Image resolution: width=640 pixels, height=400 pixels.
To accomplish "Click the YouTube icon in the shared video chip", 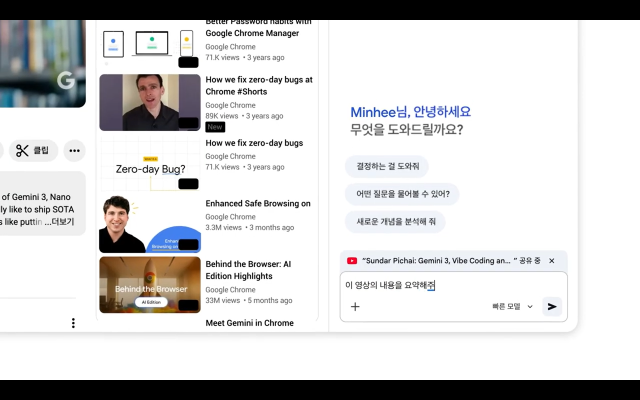I will (352, 260).
